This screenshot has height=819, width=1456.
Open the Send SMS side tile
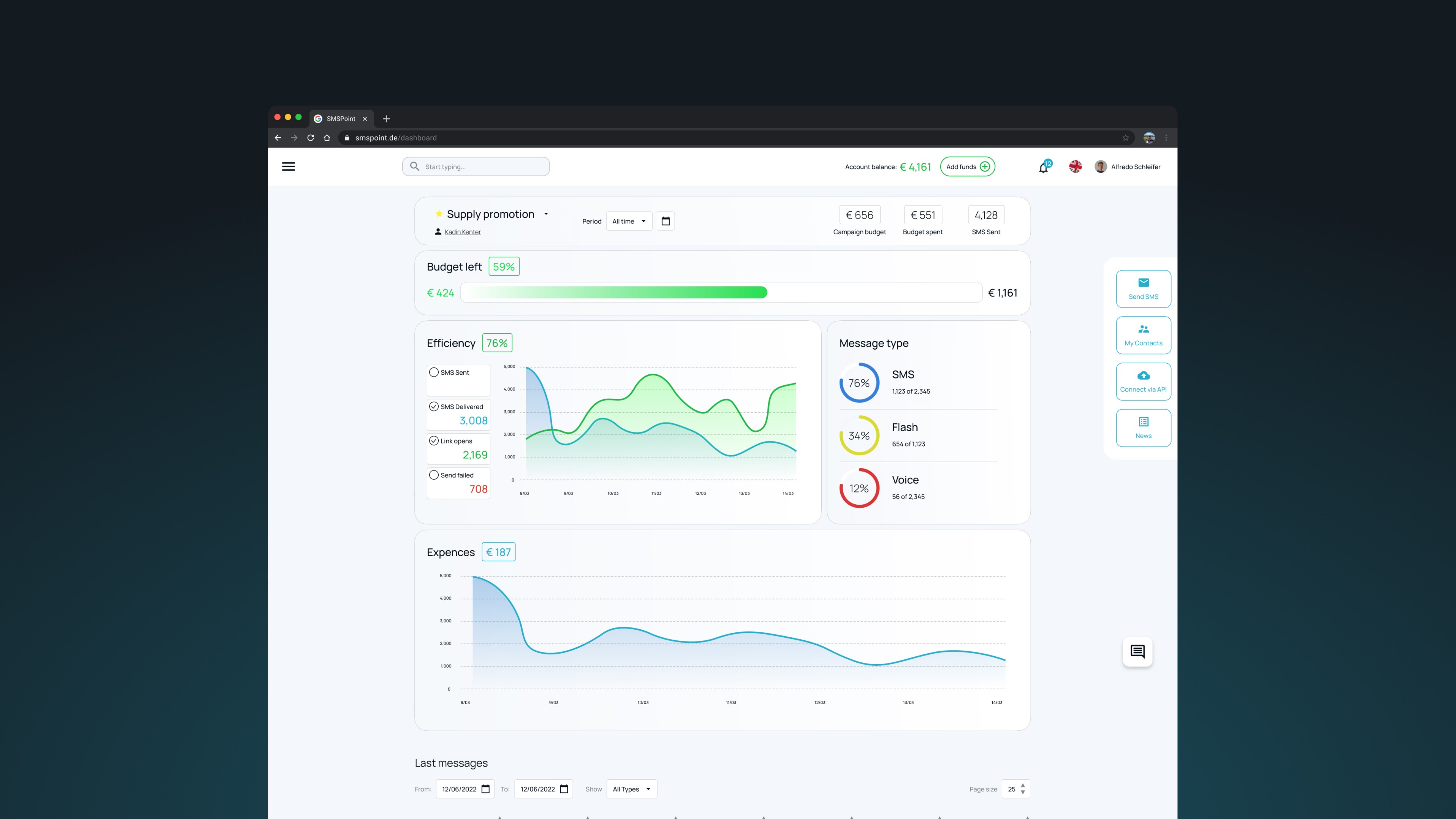[x=1143, y=289]
